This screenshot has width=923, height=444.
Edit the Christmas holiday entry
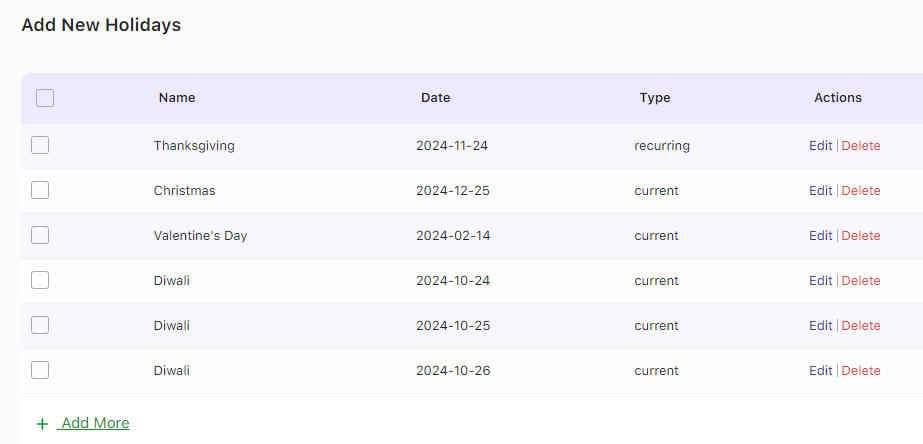pyautogui.click(x=820, y=191)
